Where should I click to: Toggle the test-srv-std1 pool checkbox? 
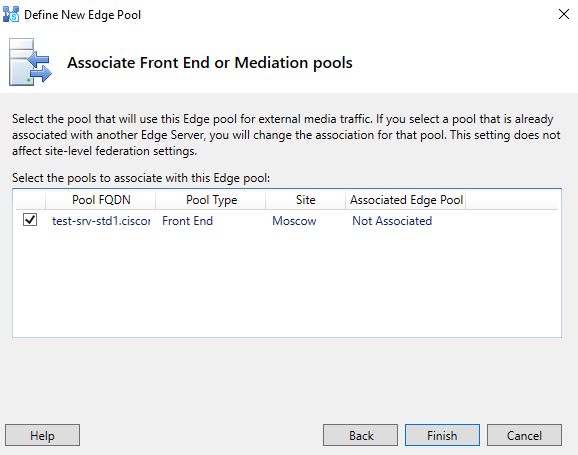30,220
